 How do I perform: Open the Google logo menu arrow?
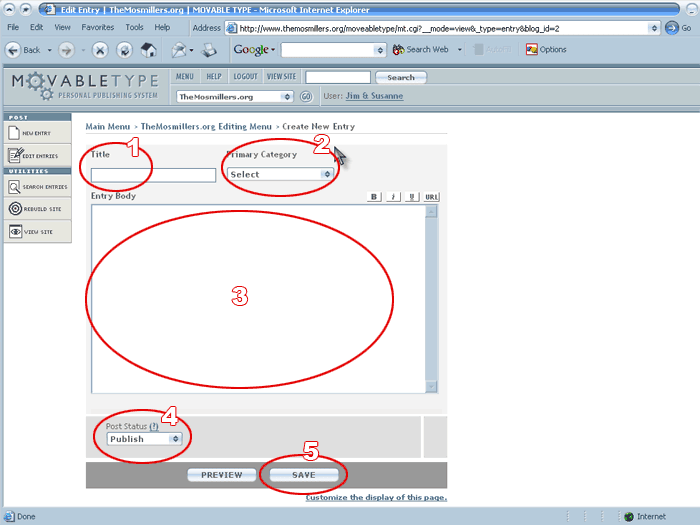pos(273,50)
